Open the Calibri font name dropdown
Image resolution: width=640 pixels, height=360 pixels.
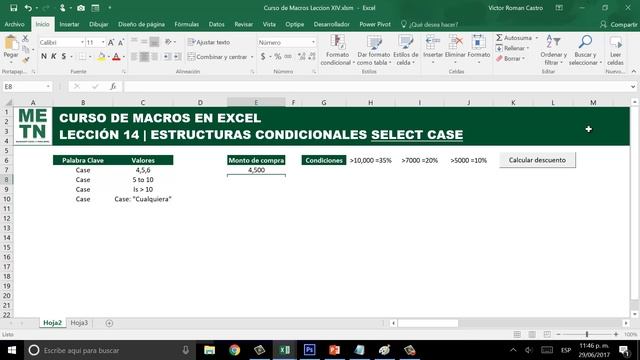[82, 42]
